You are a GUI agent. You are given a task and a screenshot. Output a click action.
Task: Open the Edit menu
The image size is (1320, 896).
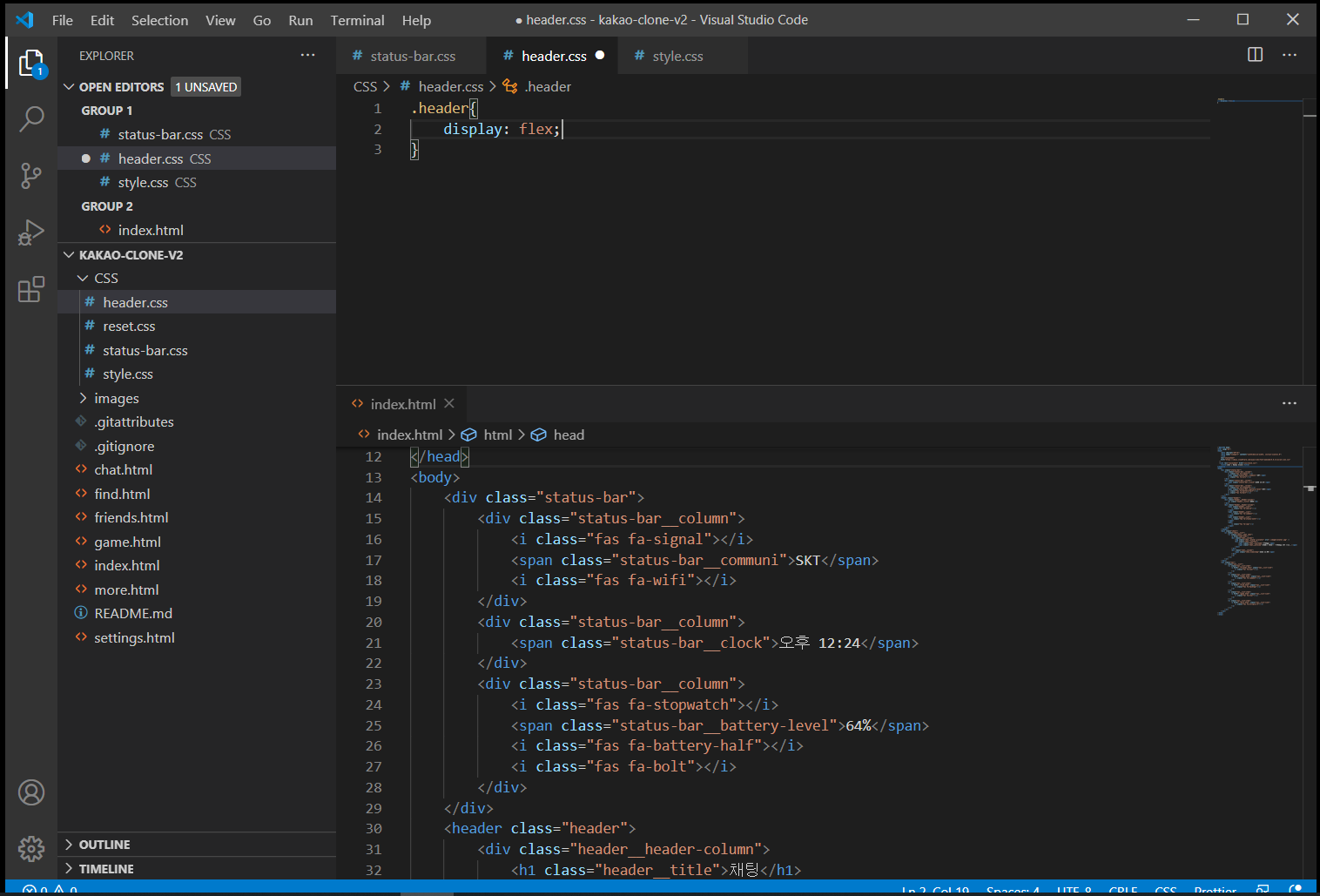point(102,20)
